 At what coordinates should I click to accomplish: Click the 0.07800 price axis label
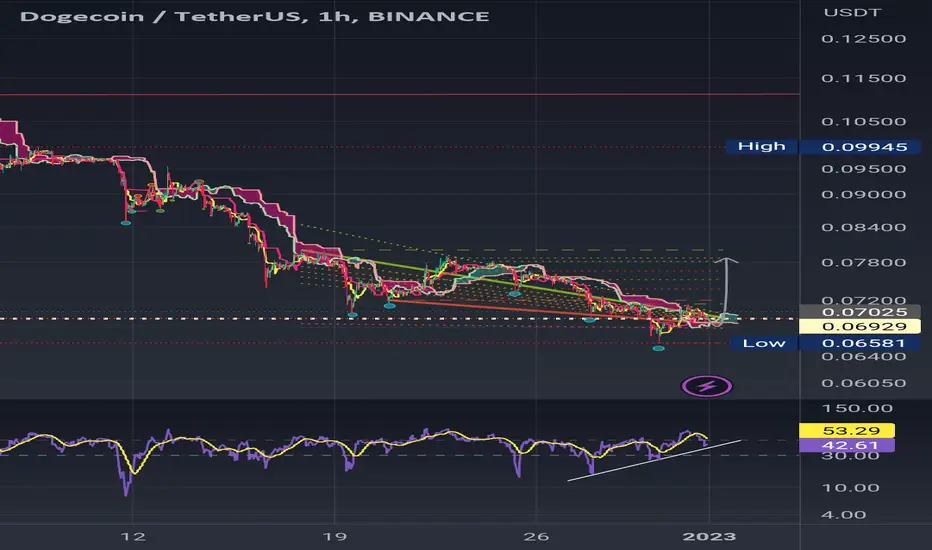(x=864, y=263)
